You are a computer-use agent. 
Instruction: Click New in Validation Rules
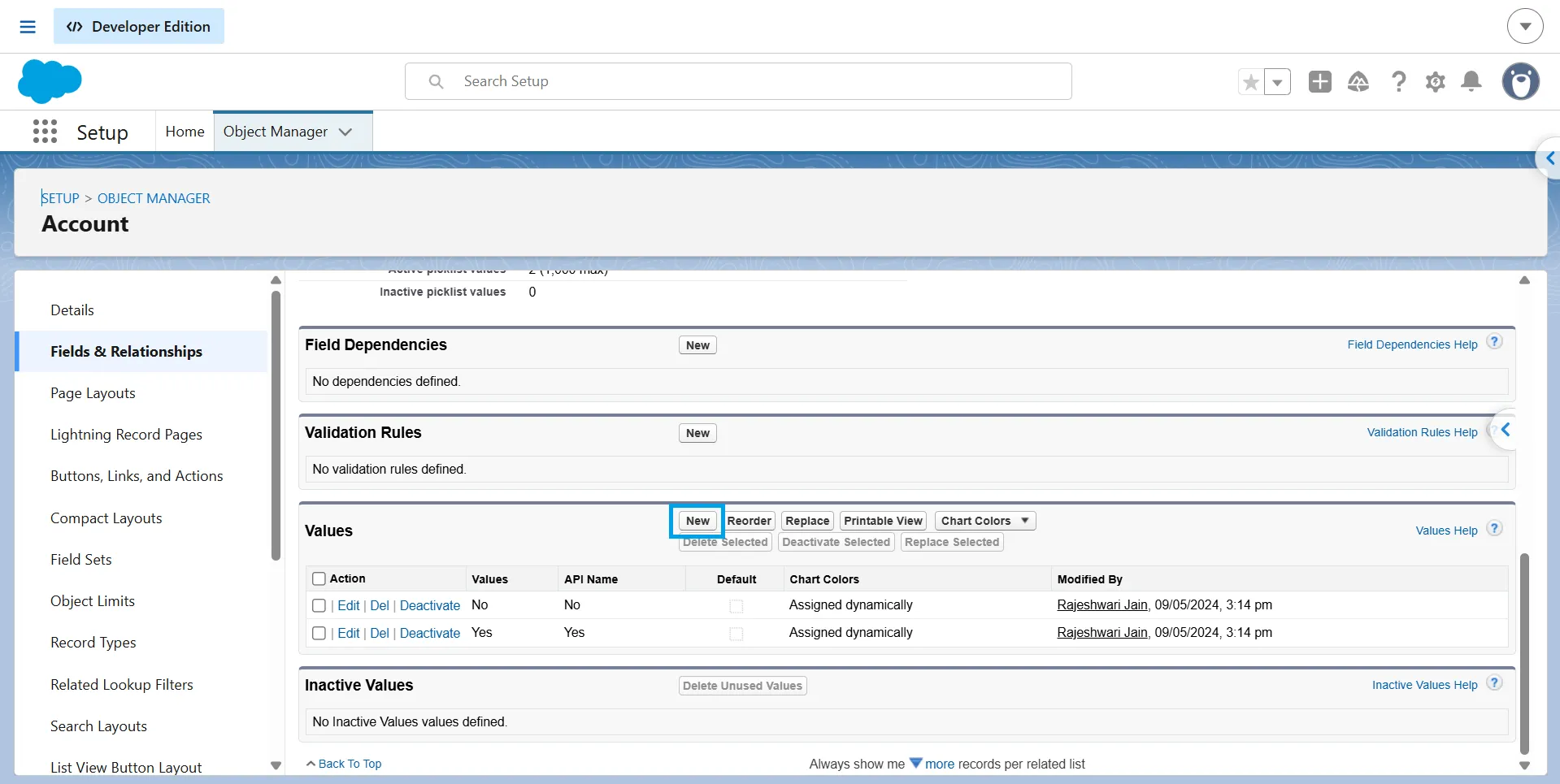click(x=697, y=433)
